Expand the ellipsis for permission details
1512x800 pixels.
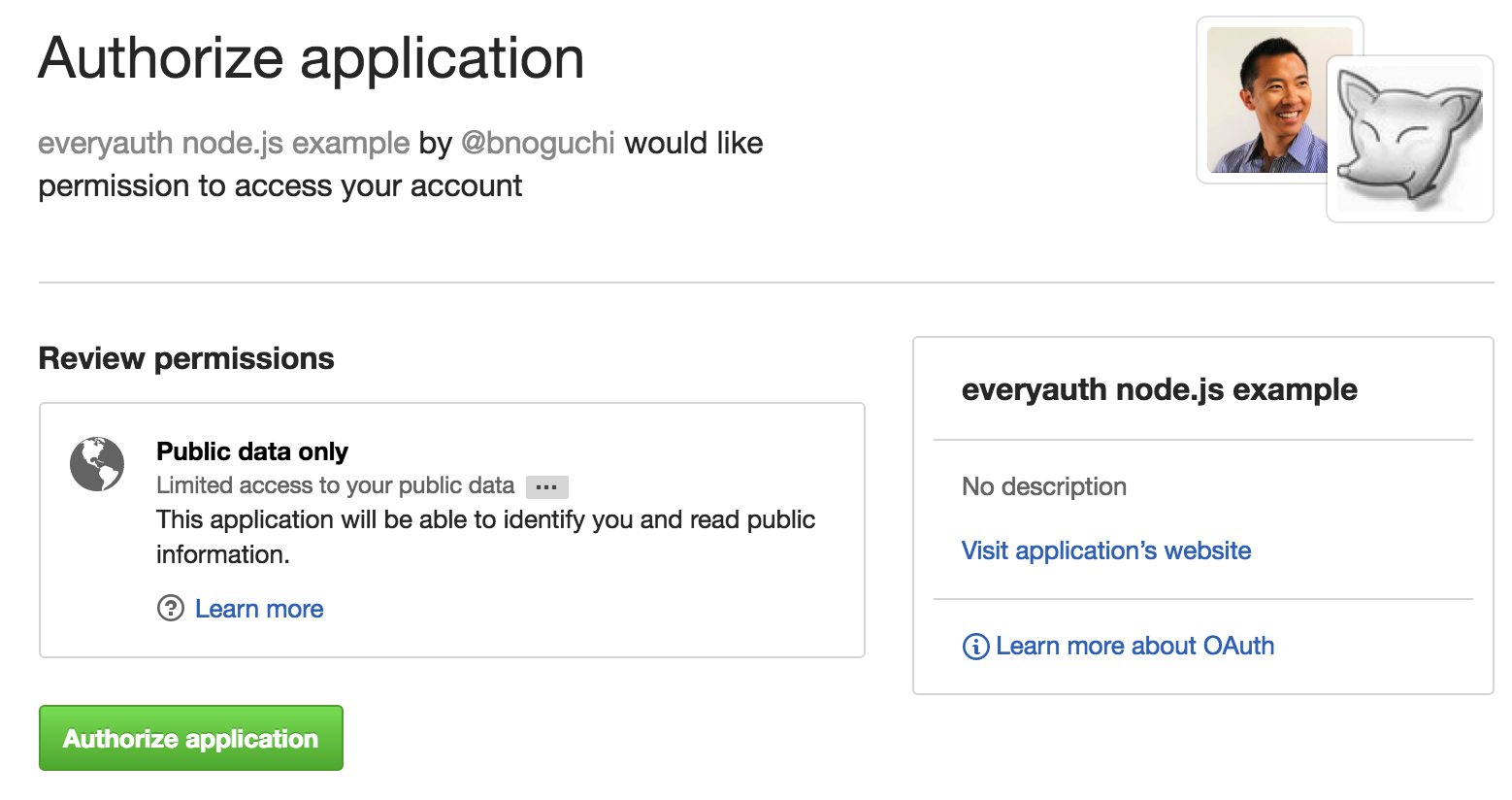546,486
